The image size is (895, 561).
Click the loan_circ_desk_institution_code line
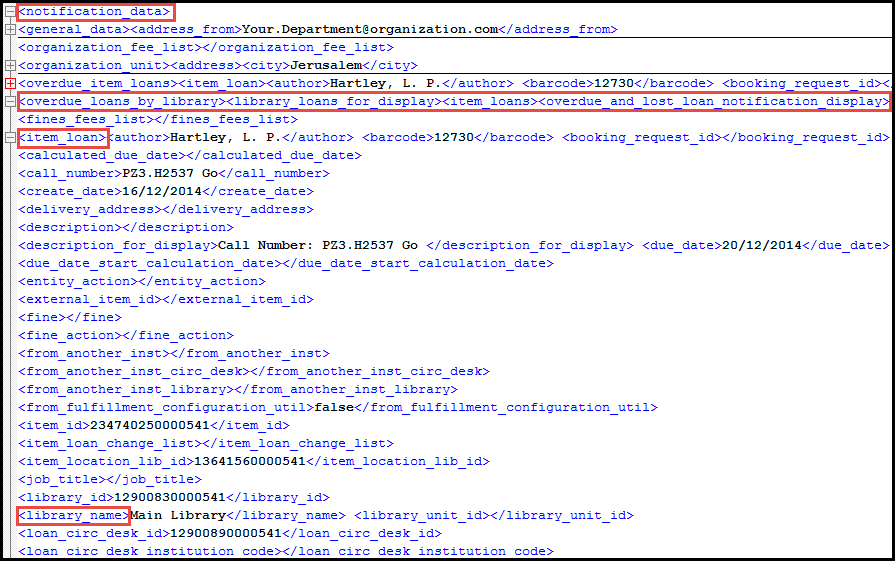point(286,551)
